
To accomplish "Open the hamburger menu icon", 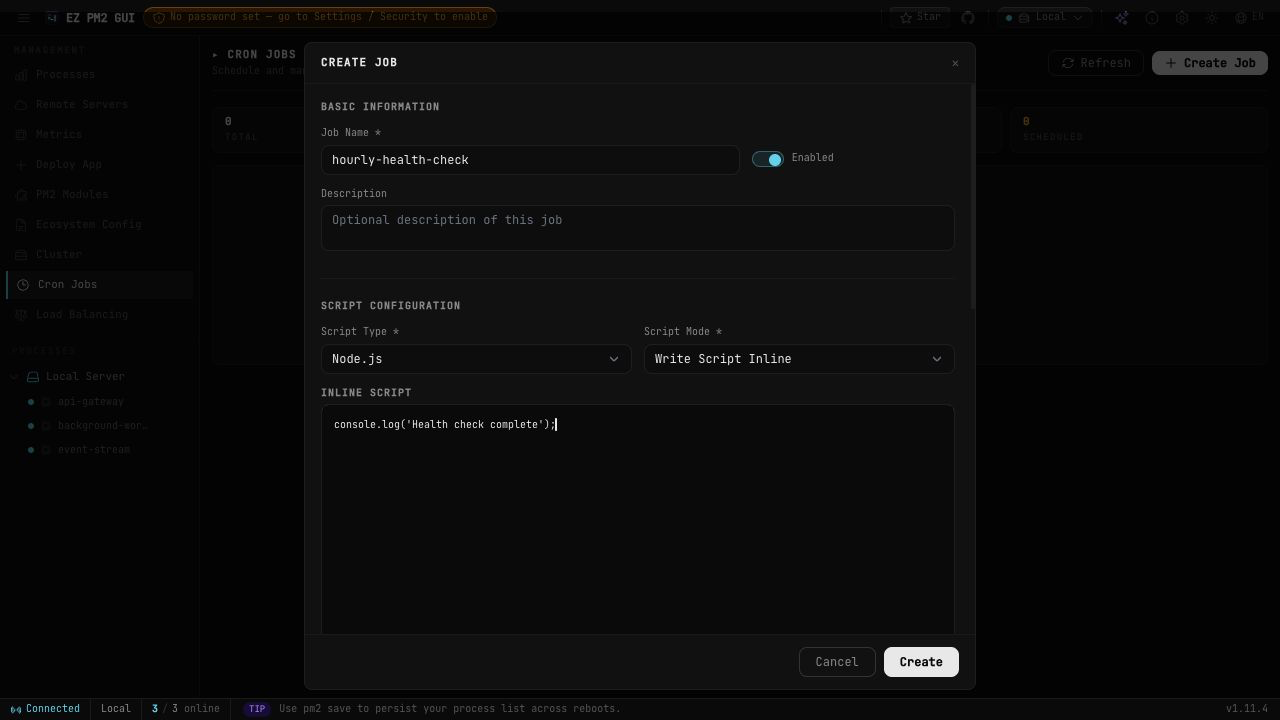I will tap(24, 17).
